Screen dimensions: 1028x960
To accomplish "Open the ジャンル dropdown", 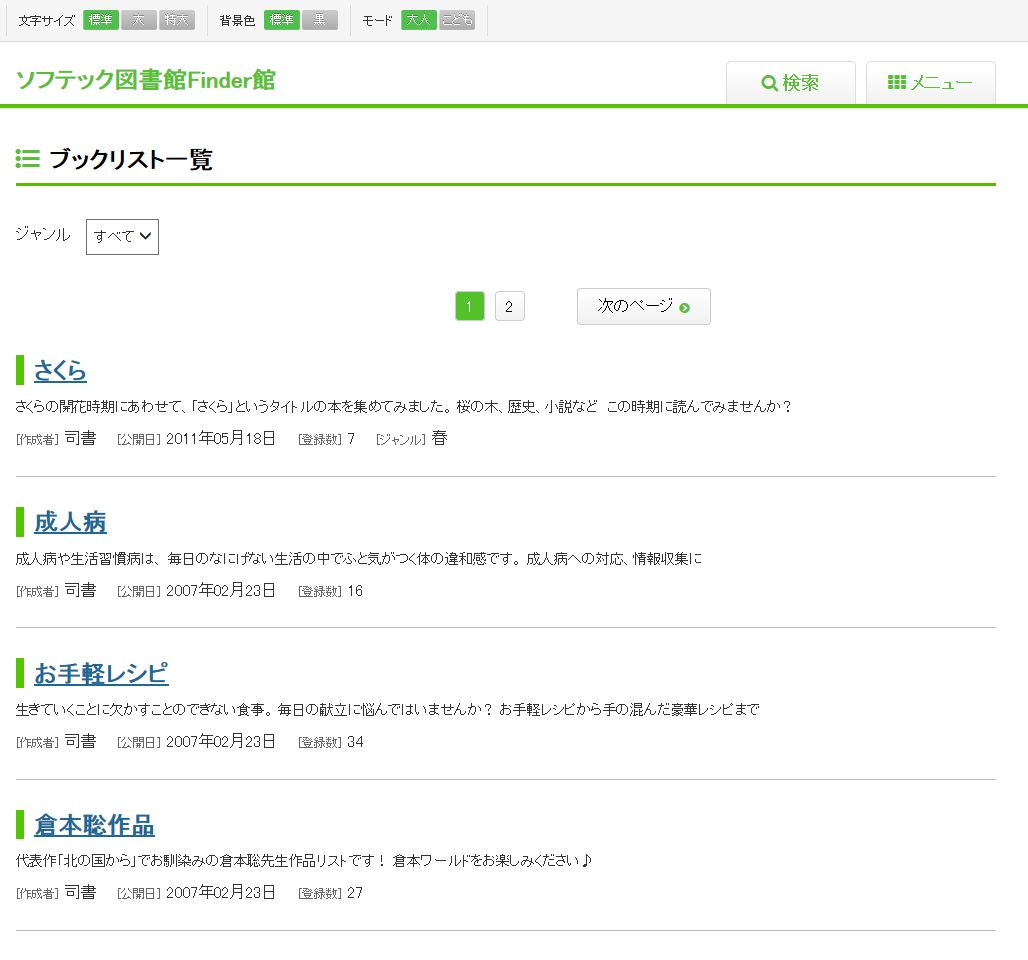I will click(122, 237).
